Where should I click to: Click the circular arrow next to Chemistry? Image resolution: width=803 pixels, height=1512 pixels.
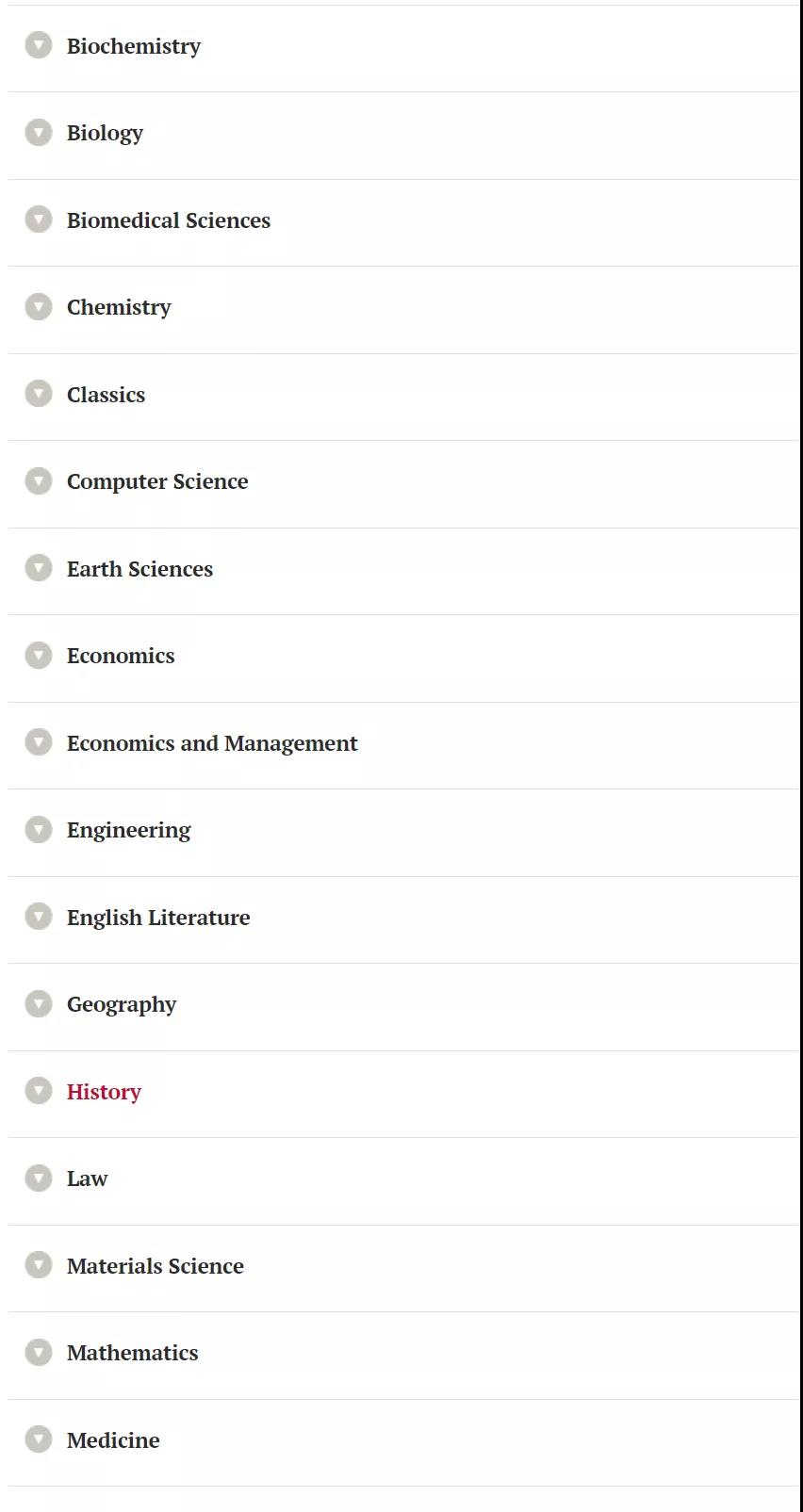[39, 306]
